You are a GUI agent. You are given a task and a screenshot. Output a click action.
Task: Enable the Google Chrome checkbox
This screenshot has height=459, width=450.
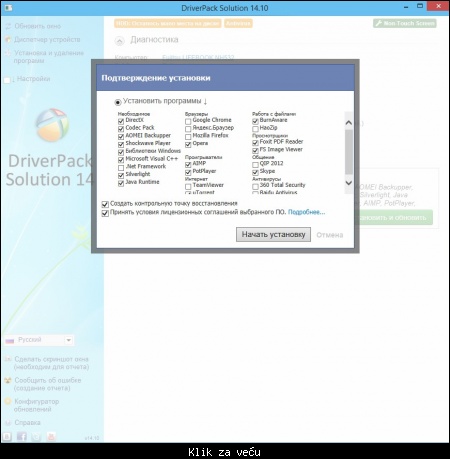[188, 121]
